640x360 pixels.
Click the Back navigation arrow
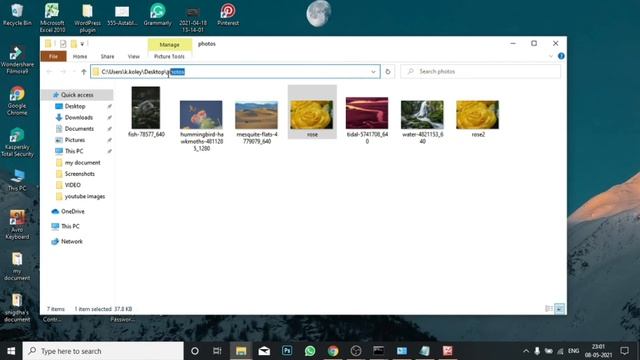[49, 72]
